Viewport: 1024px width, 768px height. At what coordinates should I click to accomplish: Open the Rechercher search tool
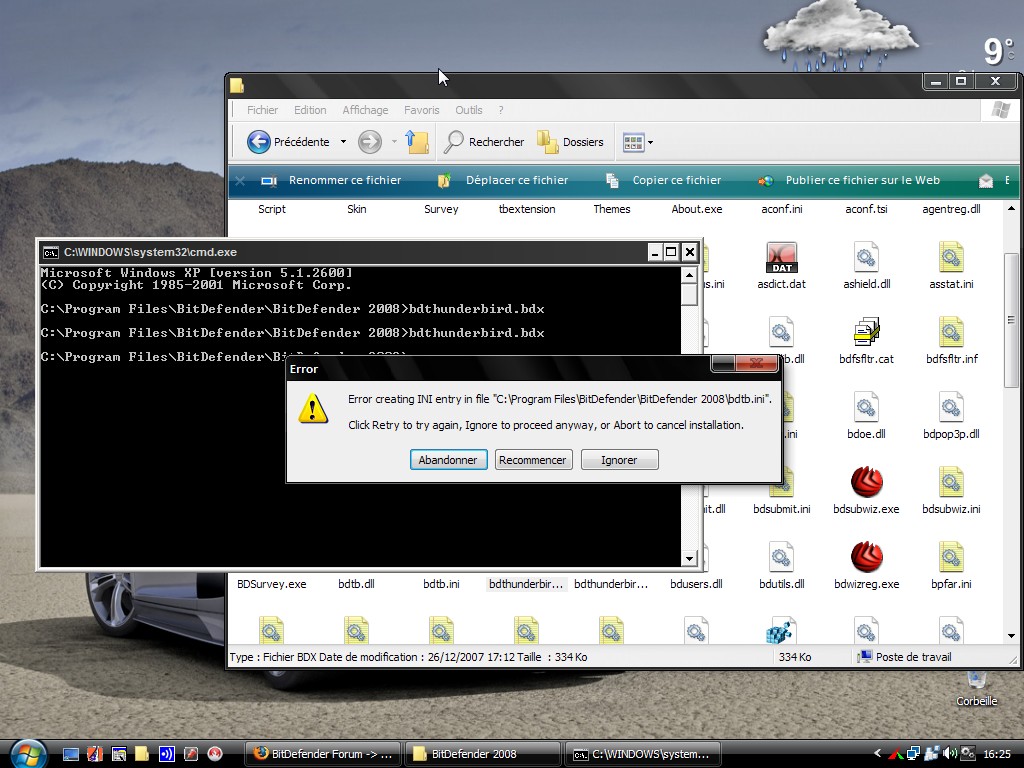pyautogui.click(x=484, y=142)
